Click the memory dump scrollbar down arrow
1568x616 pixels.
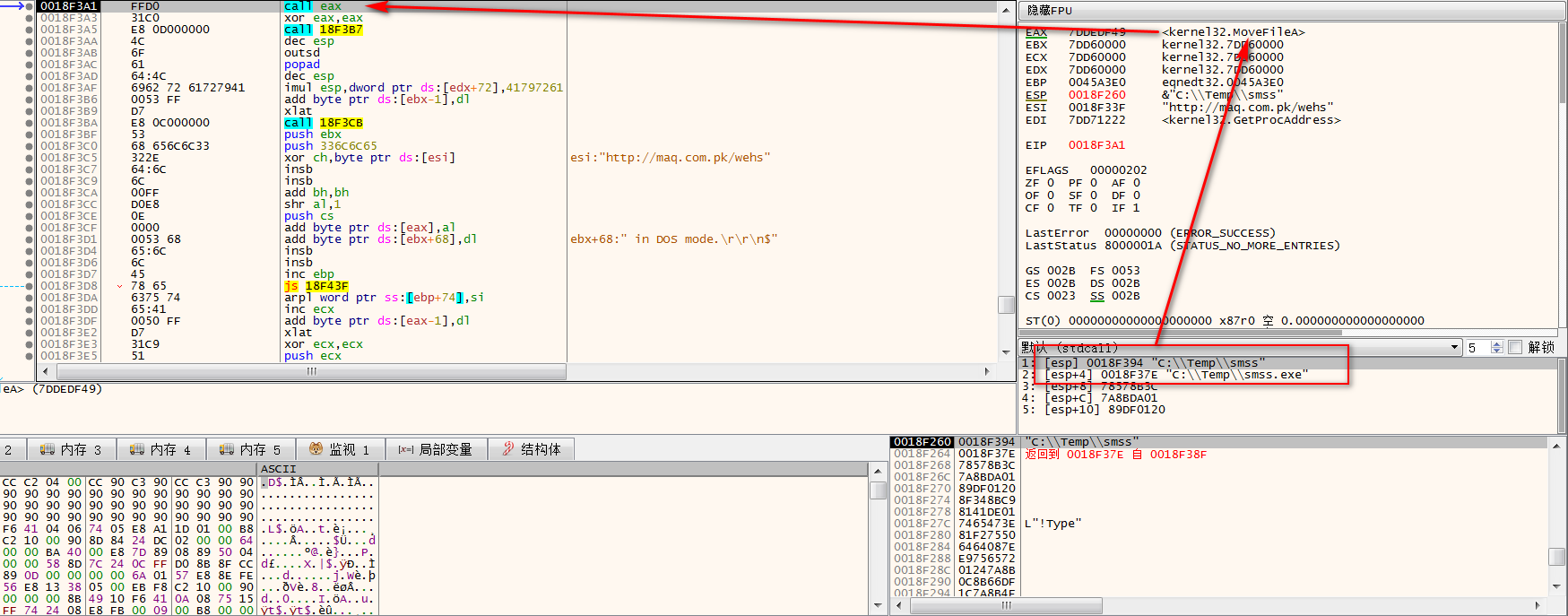coord(878,607)
